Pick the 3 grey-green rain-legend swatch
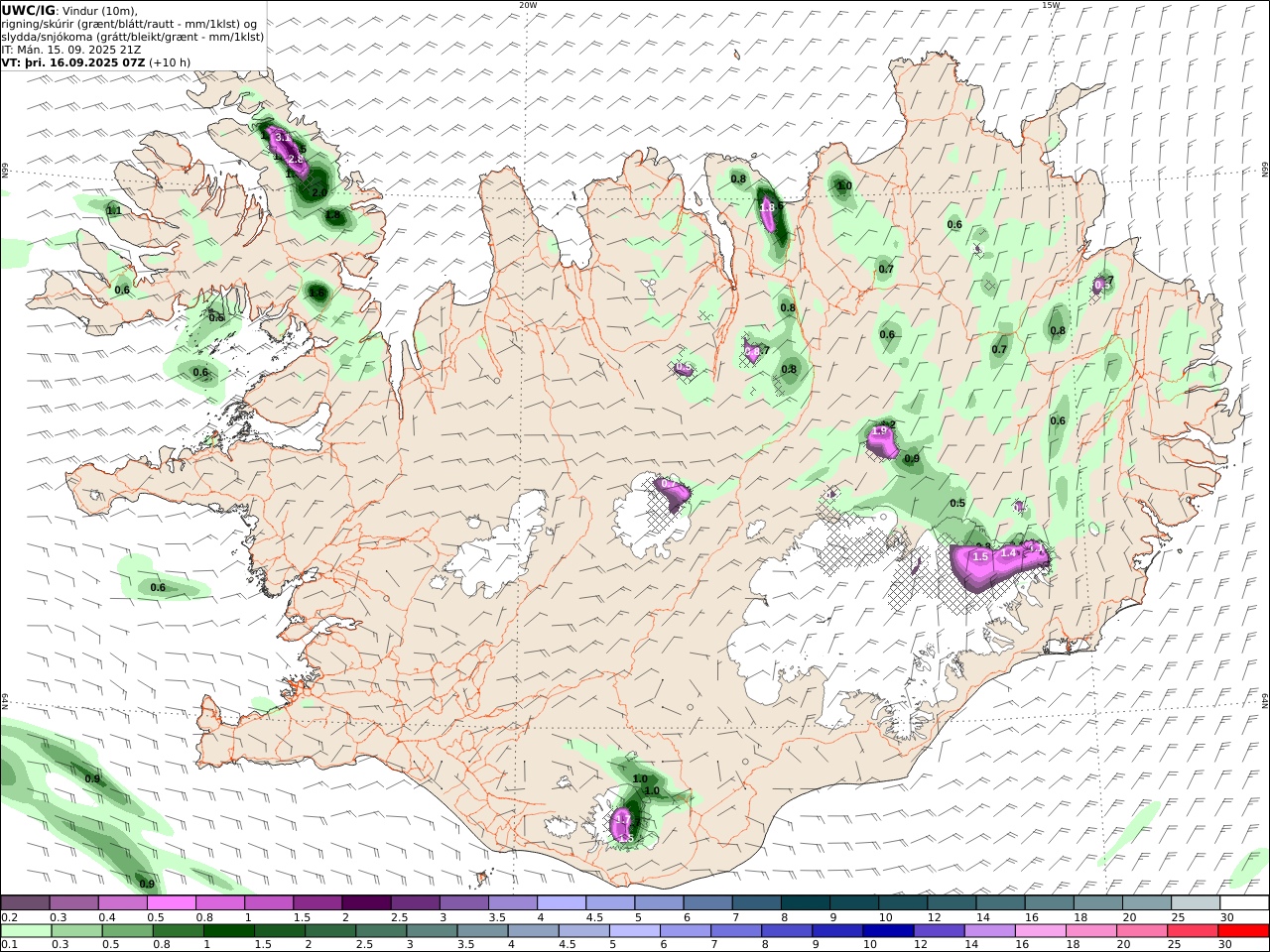Image resolution: width=1270 pixels, height=952 pixels. pos(432,930)
